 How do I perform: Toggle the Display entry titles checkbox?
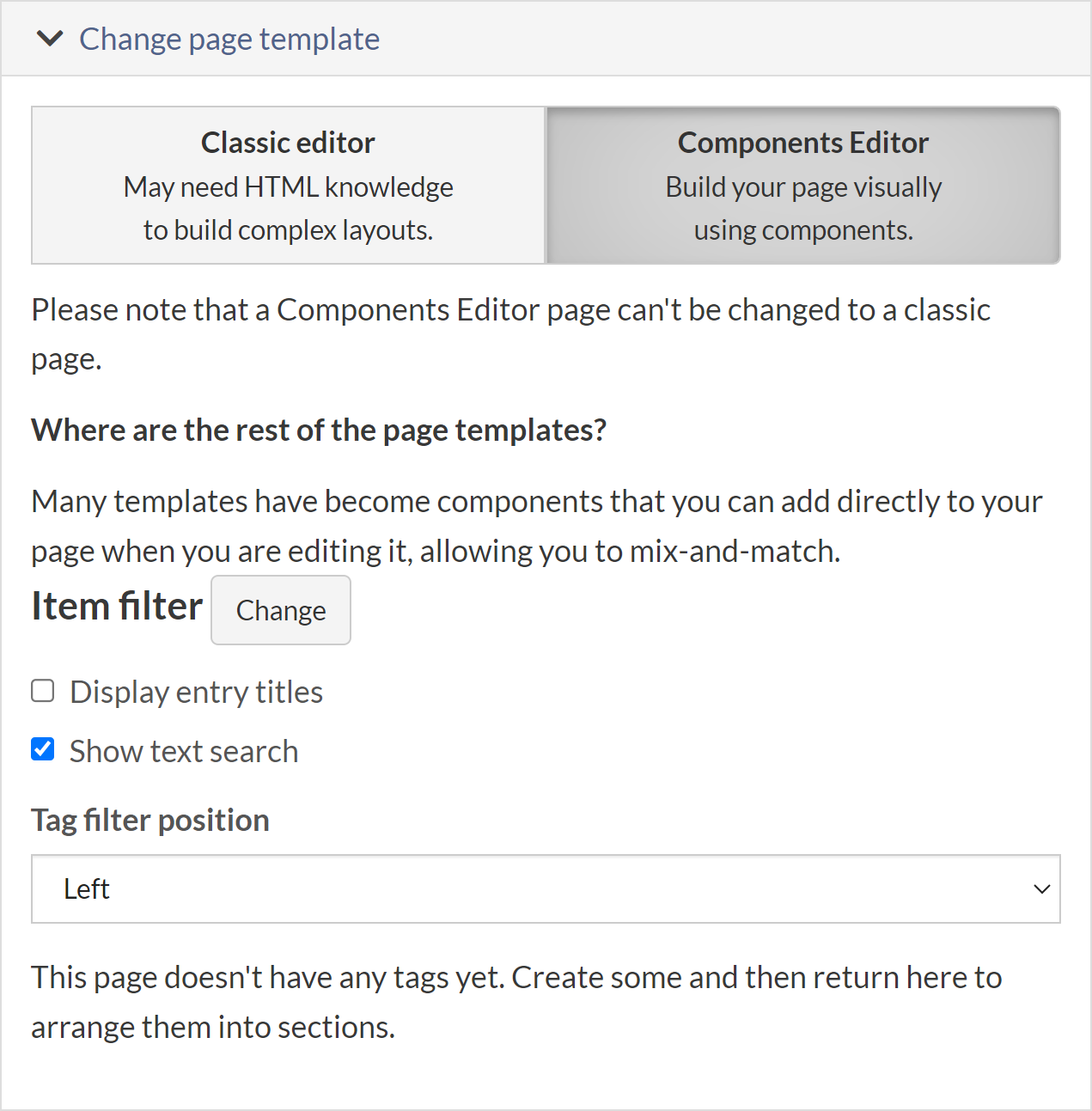point(42,690)
